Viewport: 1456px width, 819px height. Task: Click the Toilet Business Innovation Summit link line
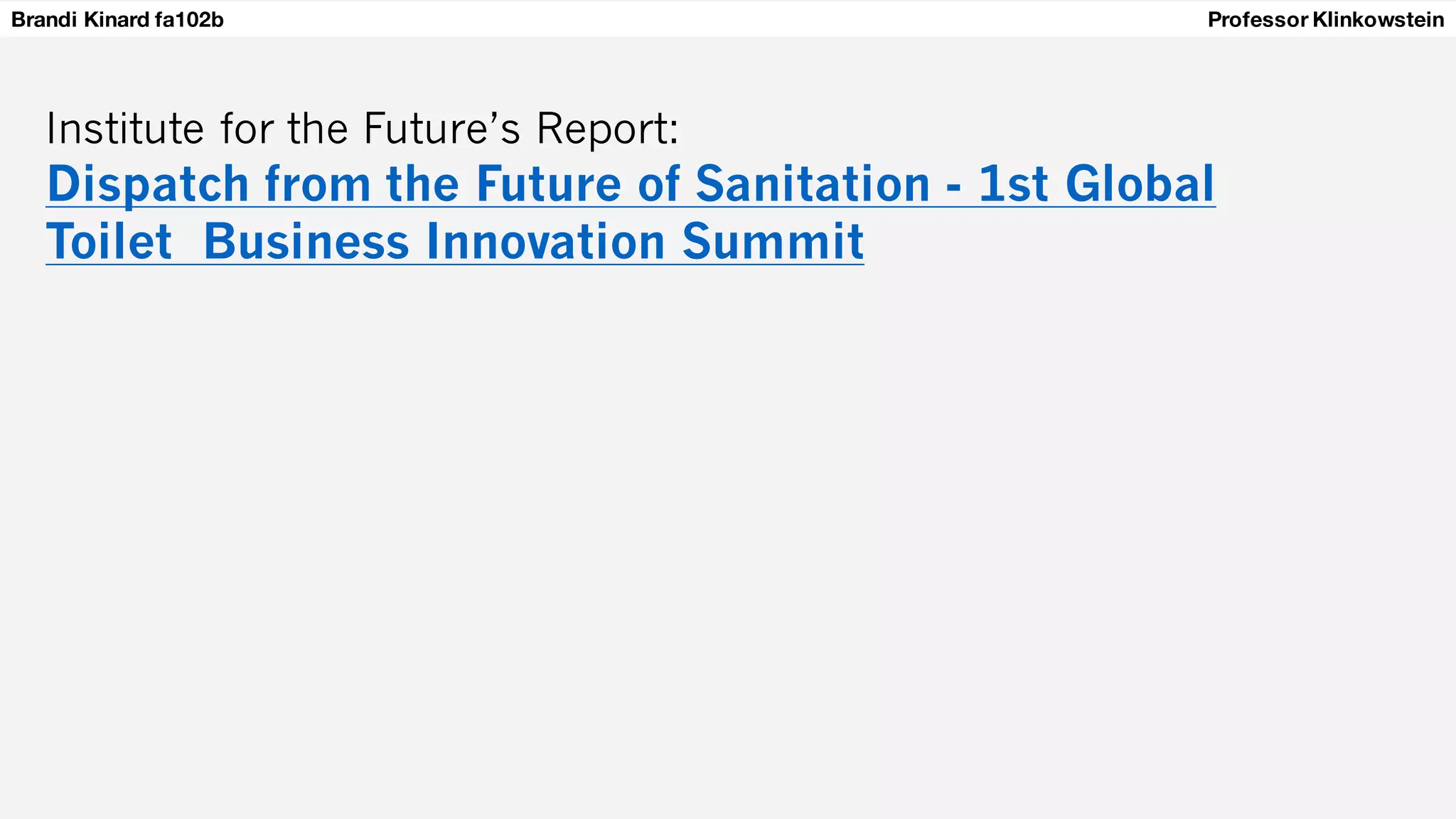pos(455,242)
